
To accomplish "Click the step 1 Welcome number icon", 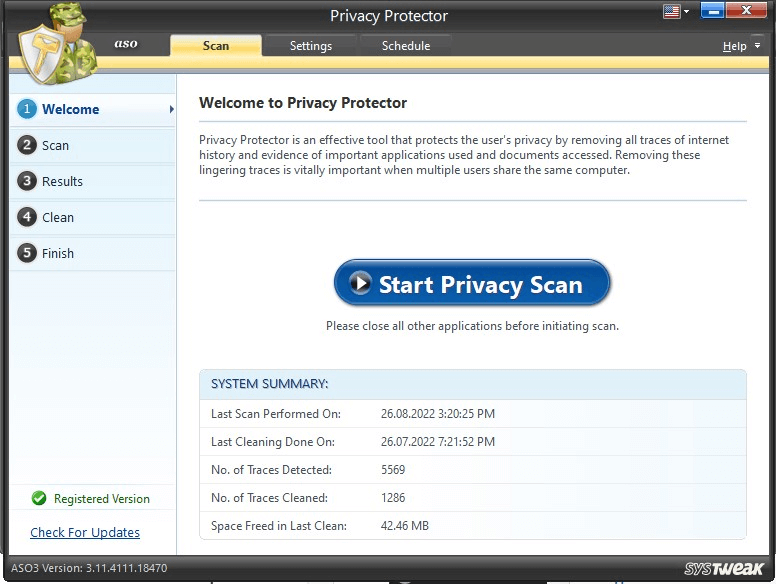I will tap(27, 109).
